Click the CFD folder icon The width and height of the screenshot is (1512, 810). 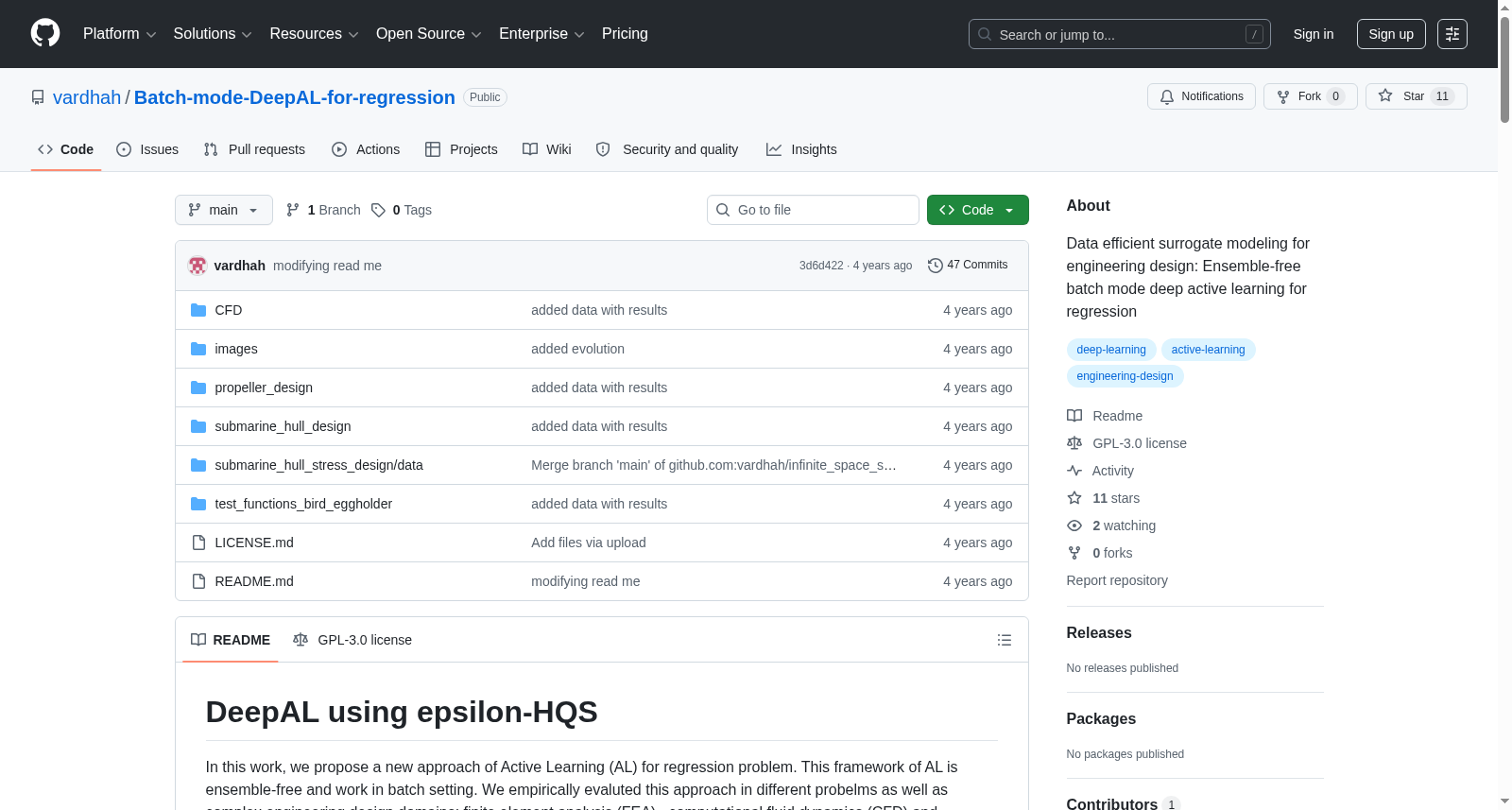198,310
